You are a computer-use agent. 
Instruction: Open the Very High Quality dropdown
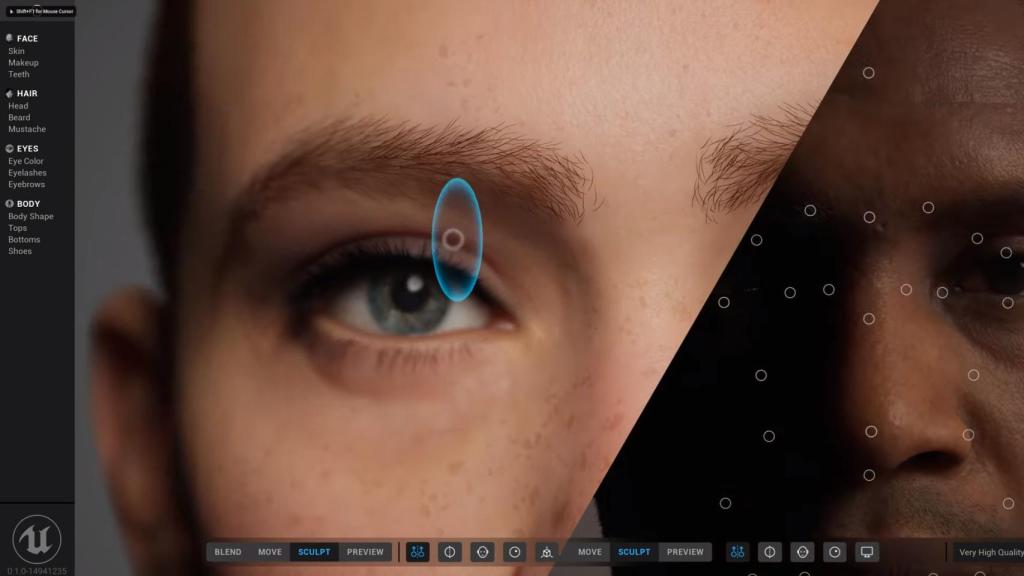986,552
